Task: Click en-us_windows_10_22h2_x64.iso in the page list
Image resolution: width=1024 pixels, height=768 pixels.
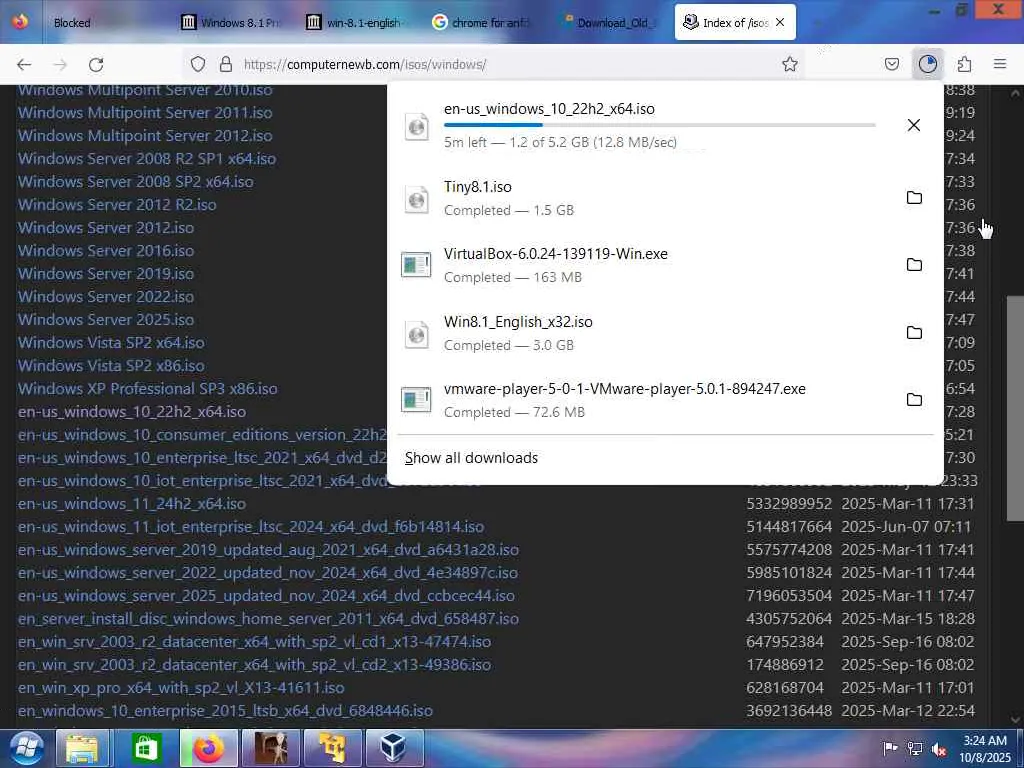Action: click(132, 411)
